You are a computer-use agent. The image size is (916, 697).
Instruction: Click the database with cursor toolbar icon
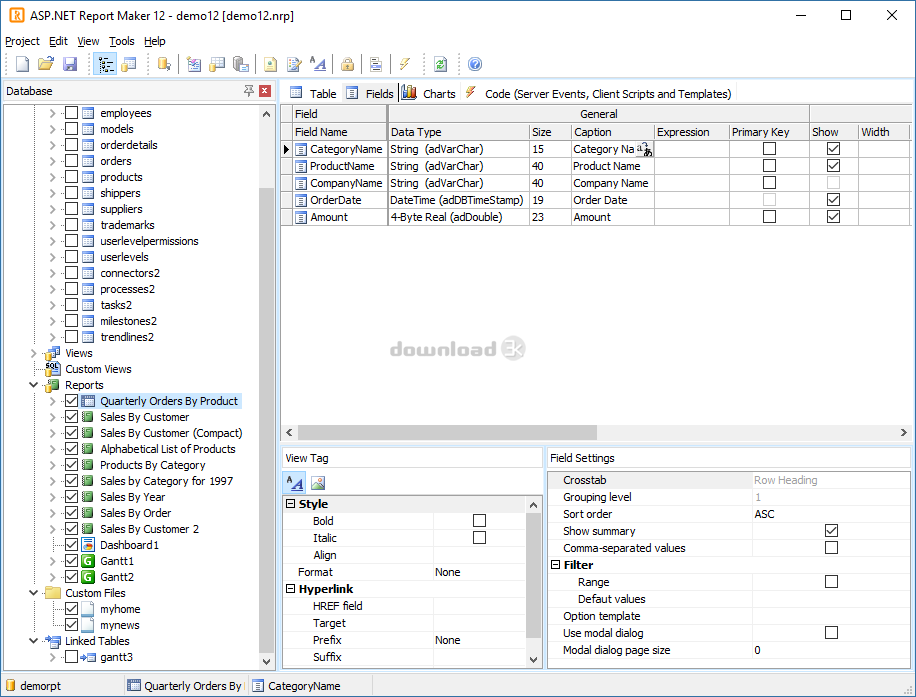pyautogui.click(x=164, y=64)
